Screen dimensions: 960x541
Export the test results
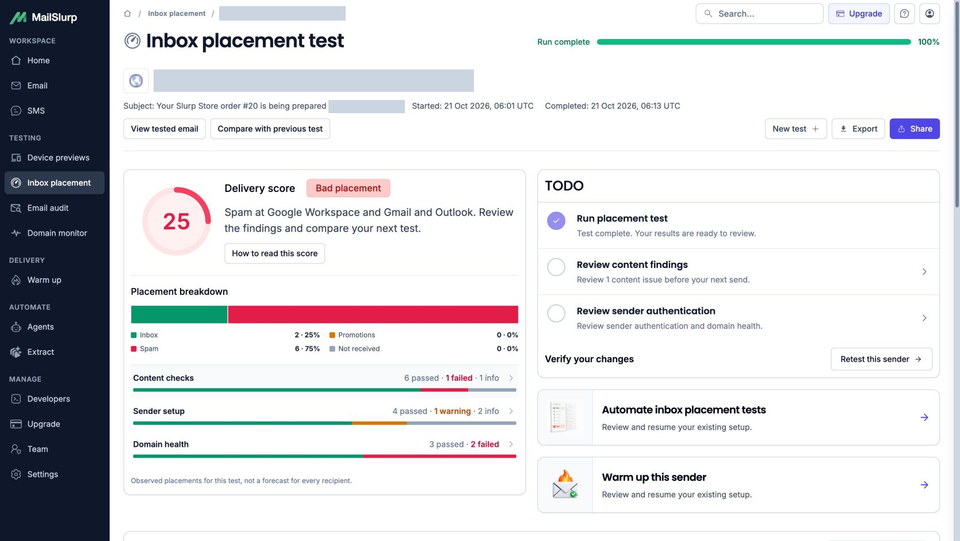coord(858,129)
